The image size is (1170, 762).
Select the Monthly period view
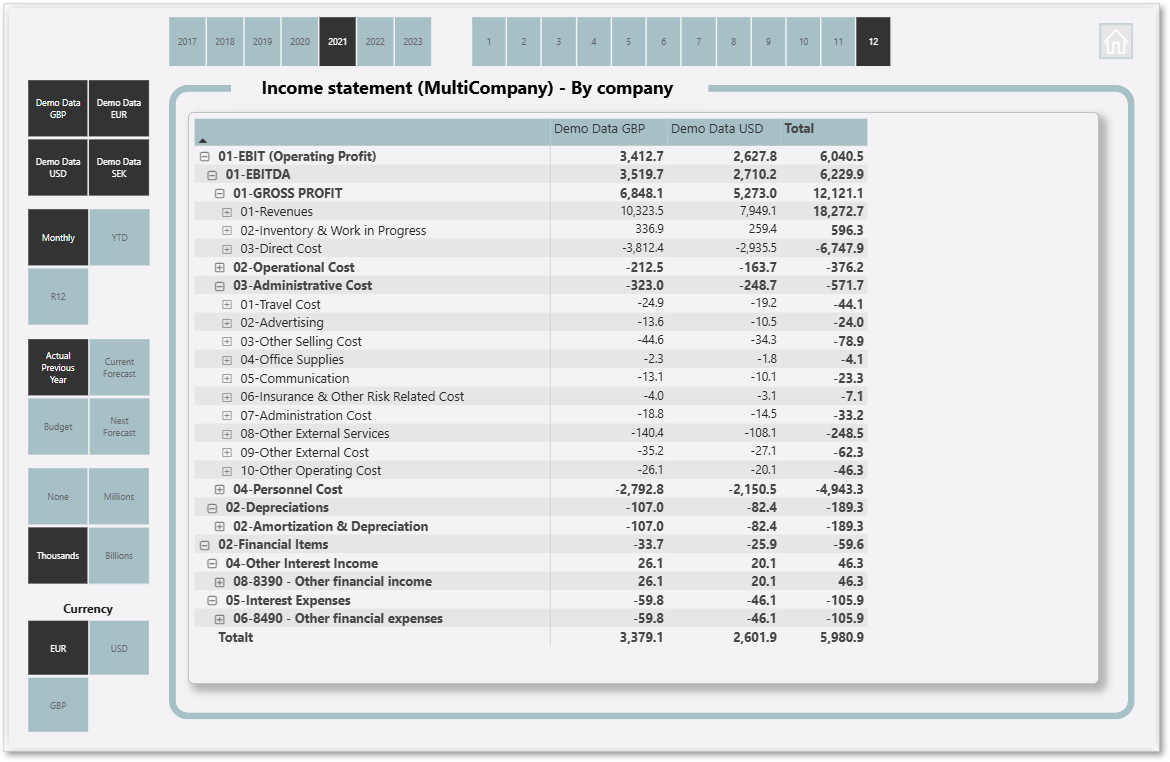(x=58, y=237)
